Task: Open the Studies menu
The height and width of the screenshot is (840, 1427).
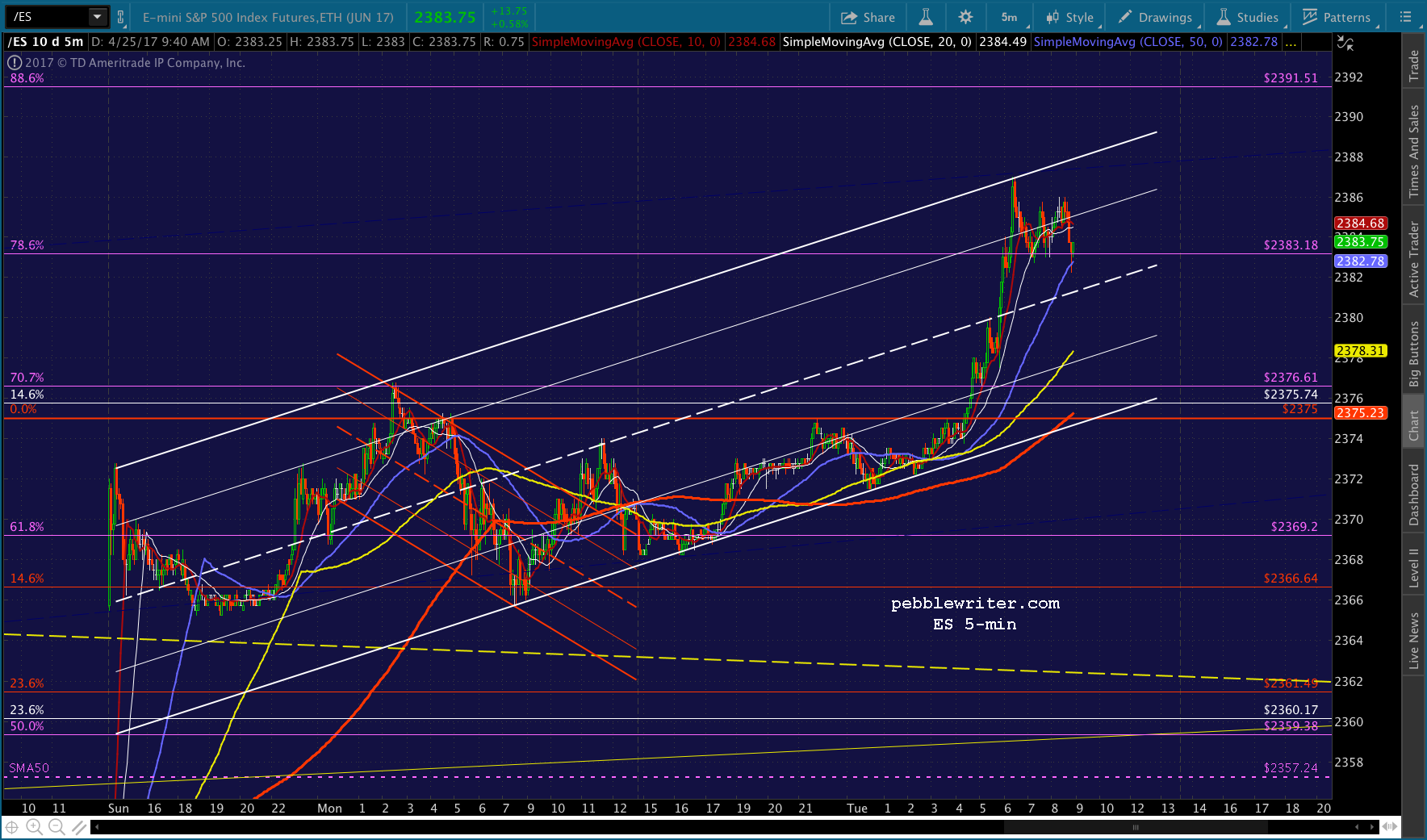Action: [x=1247, y=17]
